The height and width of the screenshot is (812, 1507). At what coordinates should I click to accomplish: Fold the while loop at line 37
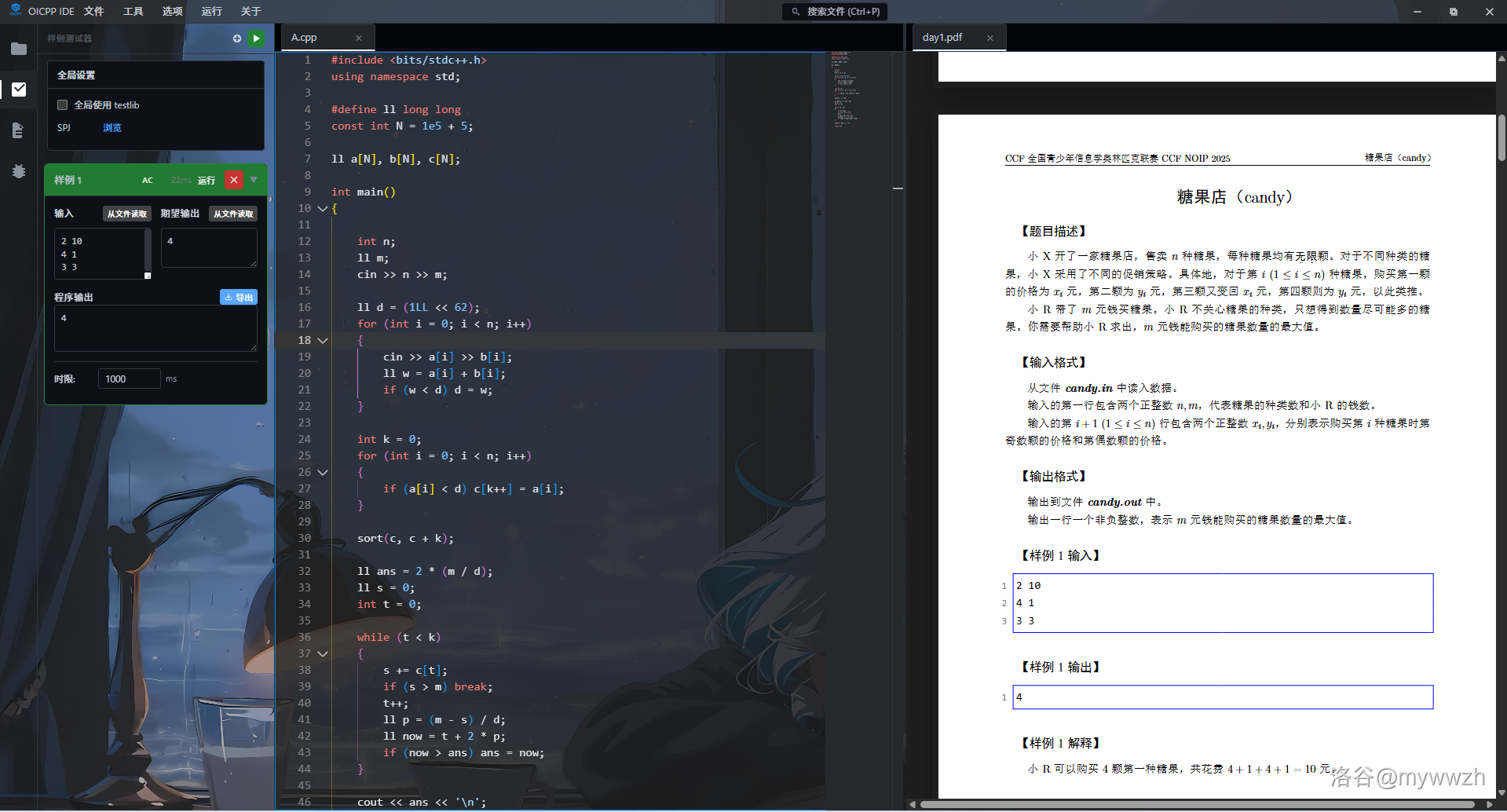[323, 654]
